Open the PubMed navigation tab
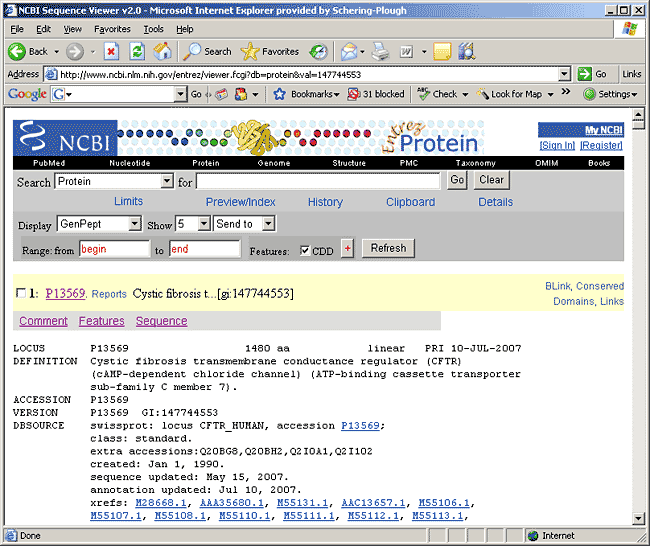 click(x=49, y=163)
